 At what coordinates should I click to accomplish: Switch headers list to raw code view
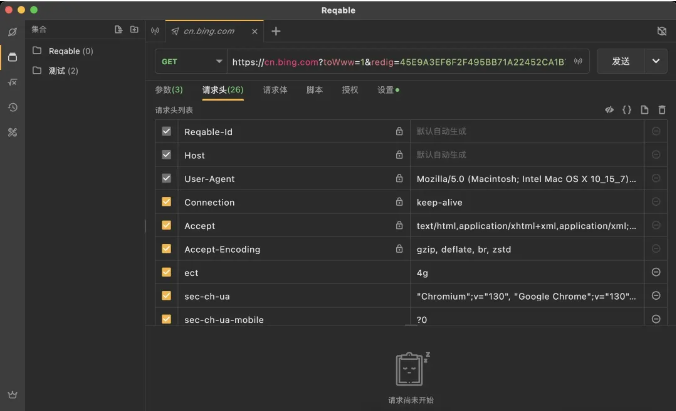609,110
